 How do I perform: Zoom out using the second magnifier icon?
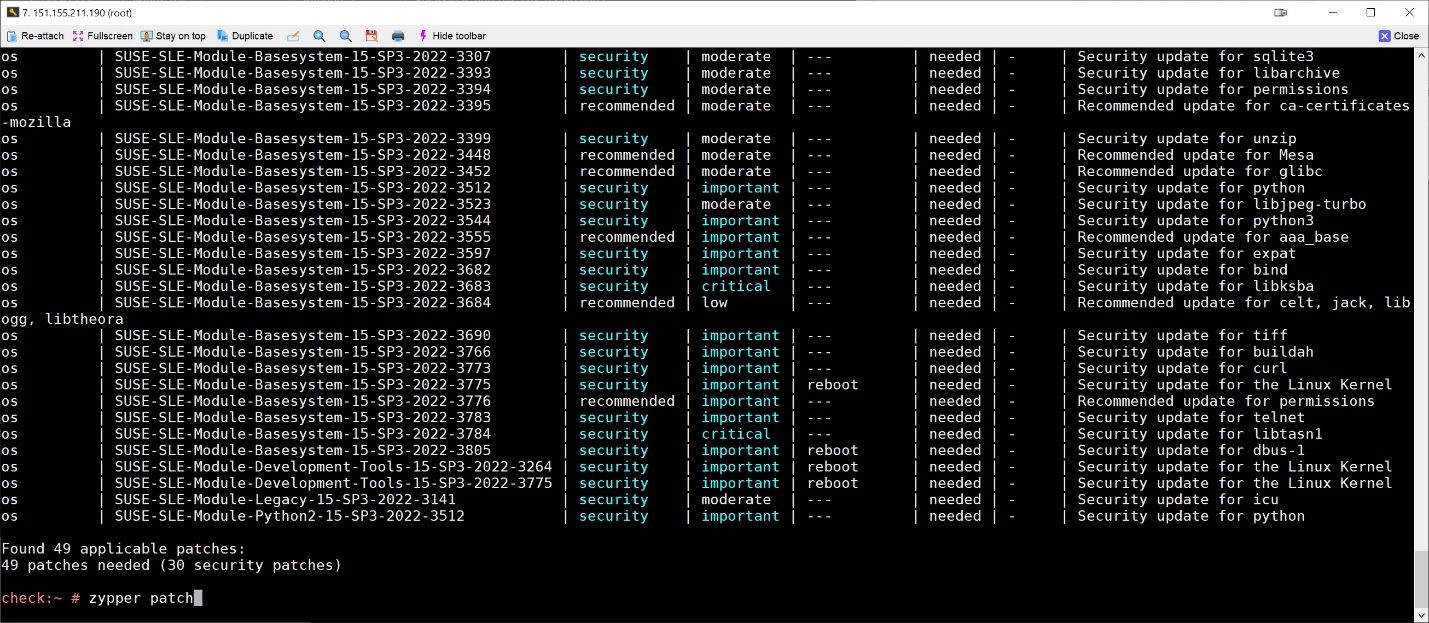(345, 35)
